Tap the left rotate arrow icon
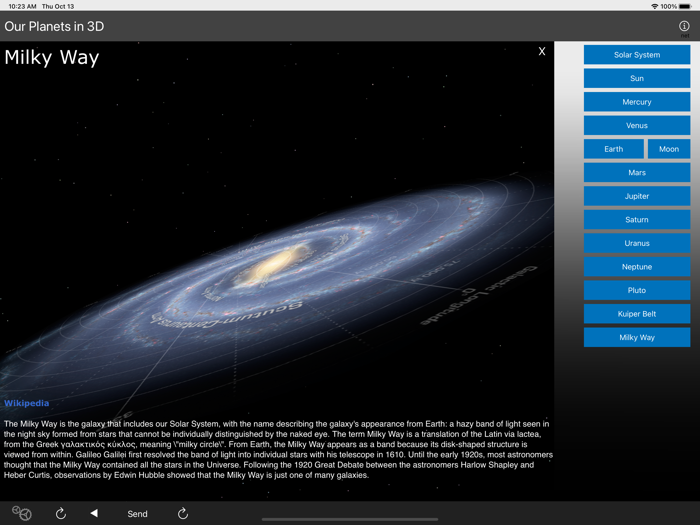 [61, 513]
